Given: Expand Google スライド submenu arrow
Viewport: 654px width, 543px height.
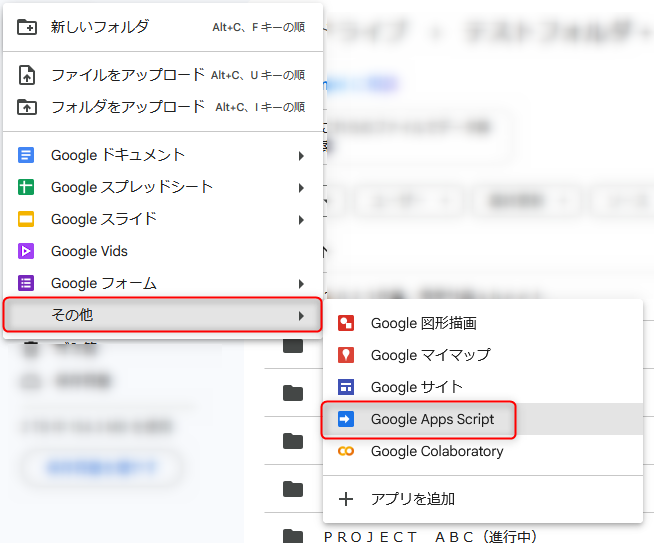Looking at the screenshot, I should 301,220.
